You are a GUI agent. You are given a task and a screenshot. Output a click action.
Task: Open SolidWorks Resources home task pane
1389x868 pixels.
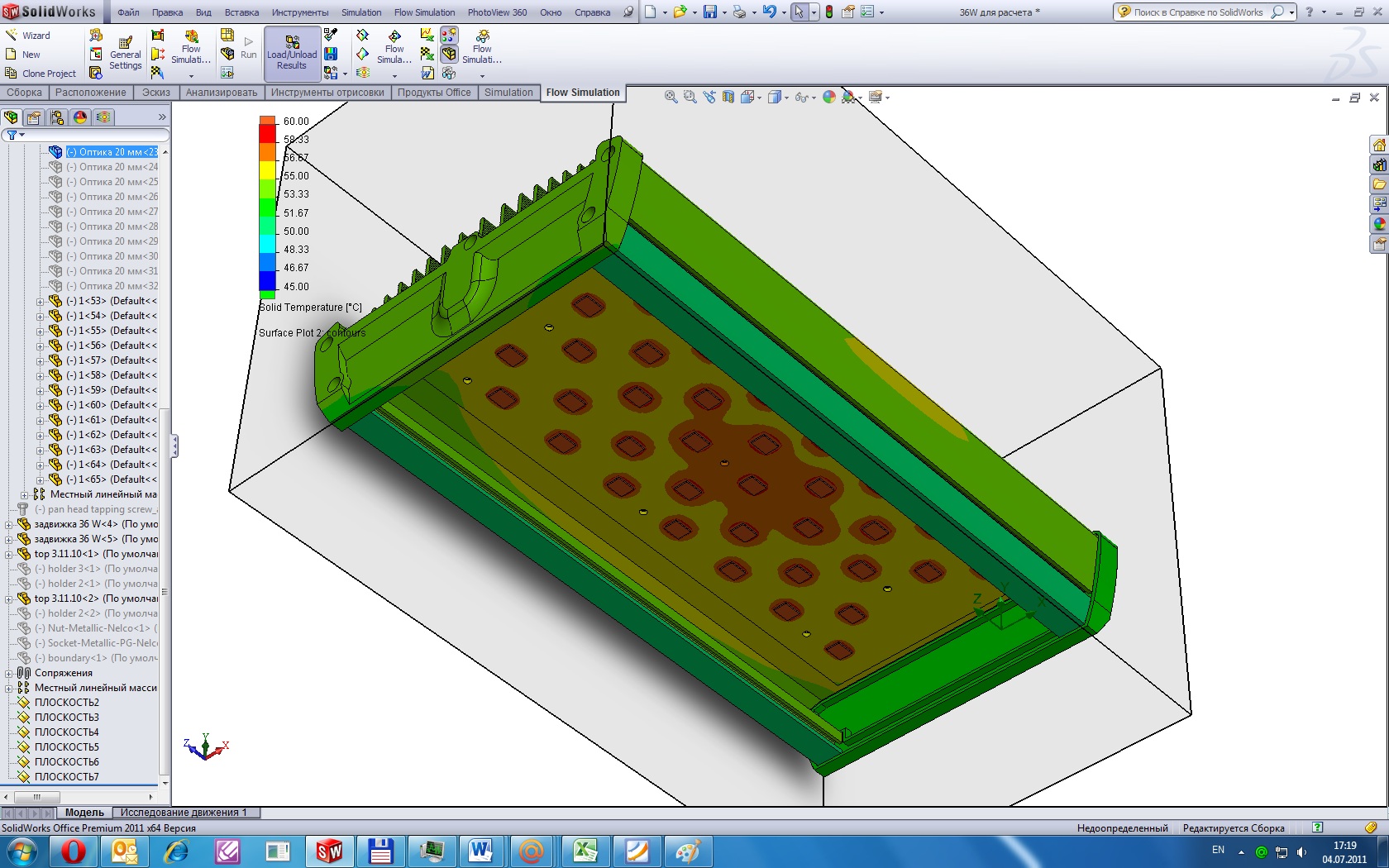pos(1379,145)
